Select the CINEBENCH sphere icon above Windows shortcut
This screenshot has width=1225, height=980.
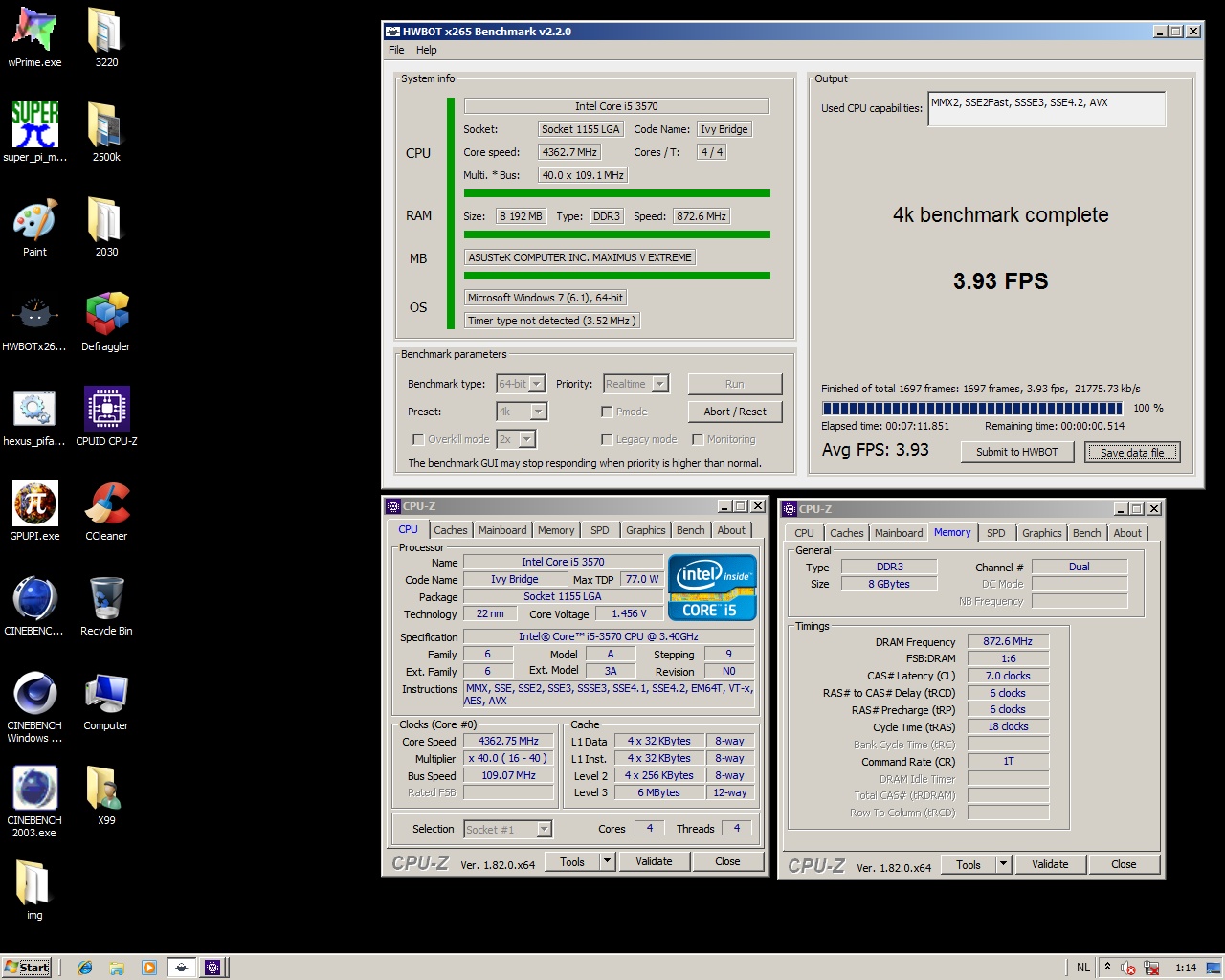[34, 607]
